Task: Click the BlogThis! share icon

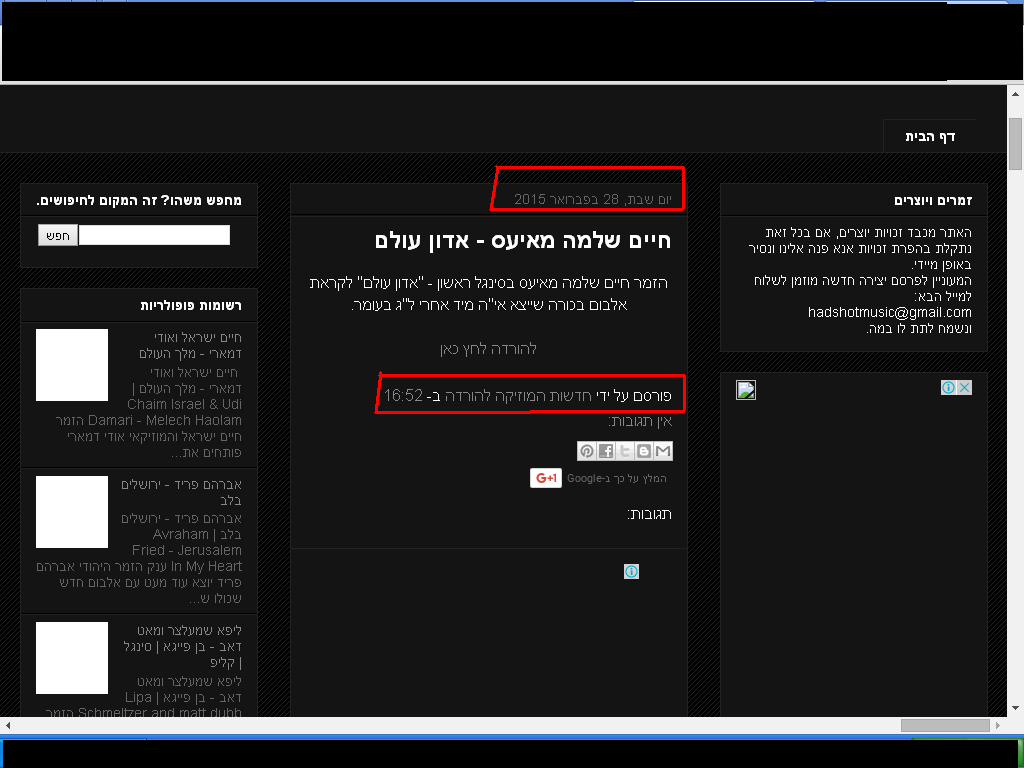Action: click(x=644, y=451)
